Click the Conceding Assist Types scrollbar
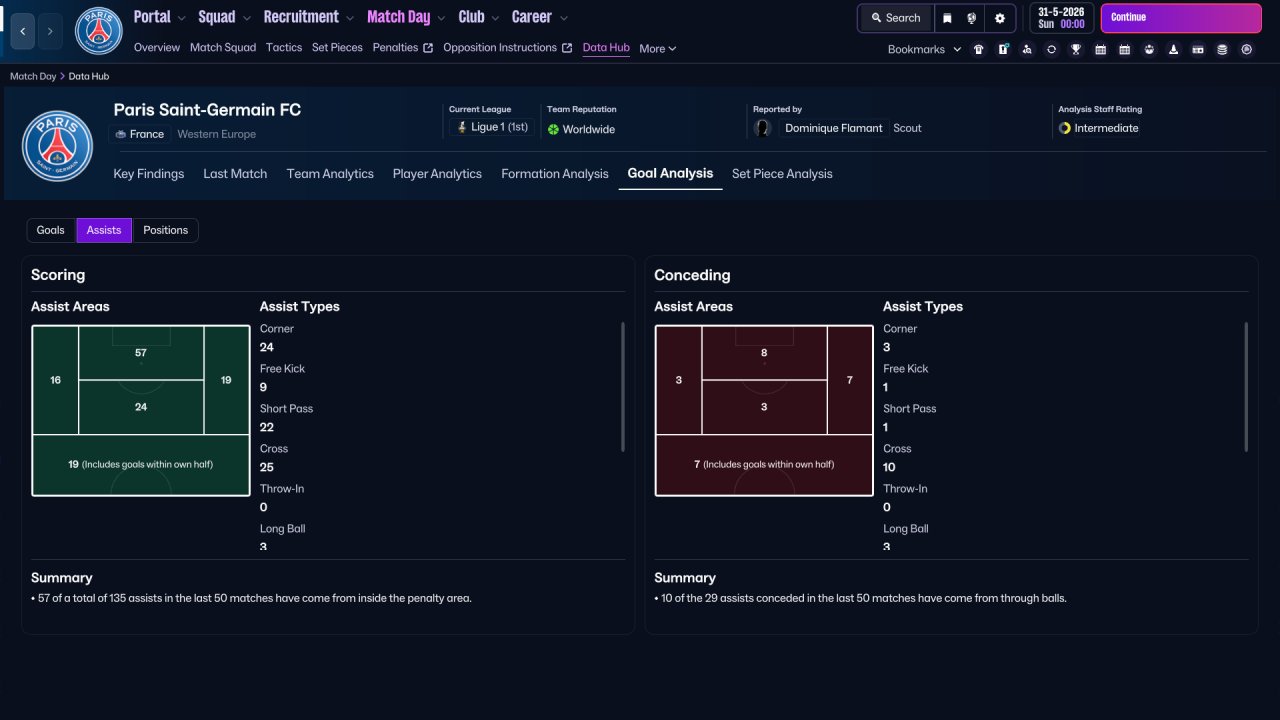The height and width of the screenshot is (720, 1280). 1246,386
